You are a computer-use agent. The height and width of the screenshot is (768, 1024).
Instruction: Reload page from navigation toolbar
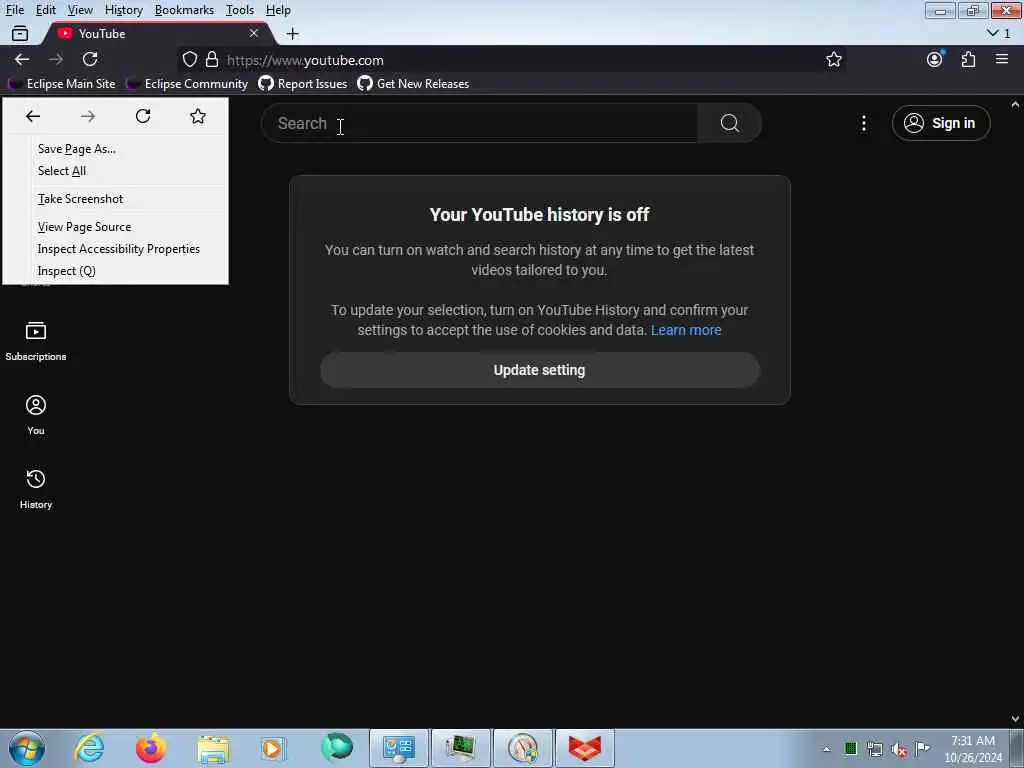coord(90,59)
